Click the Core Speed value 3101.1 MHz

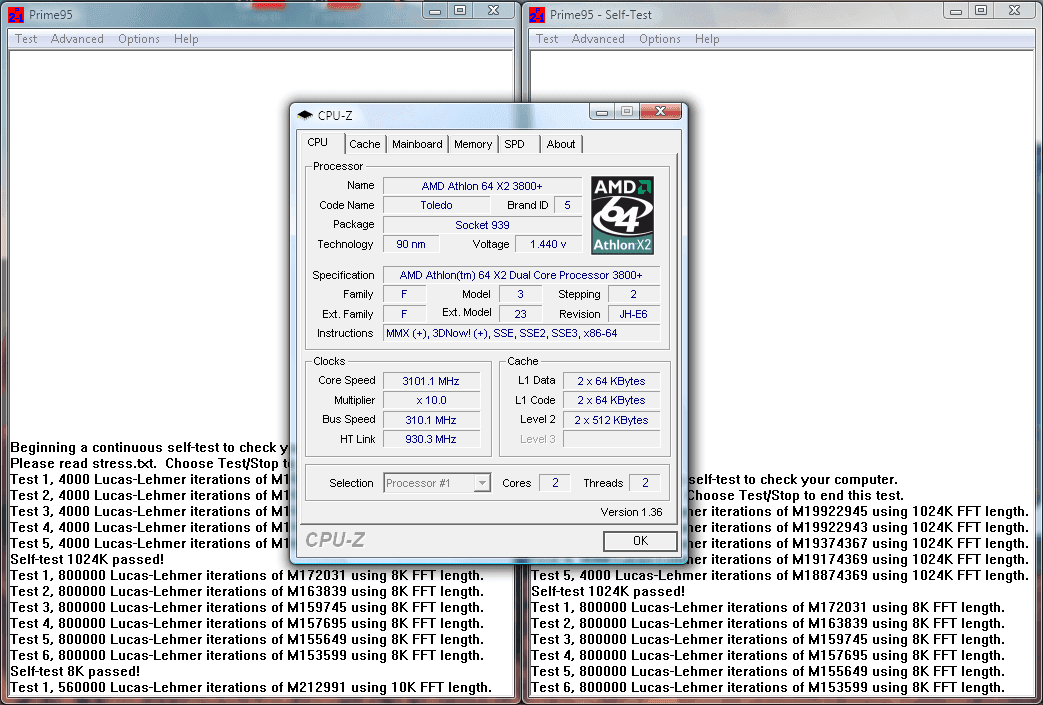[x=431, y=381]
